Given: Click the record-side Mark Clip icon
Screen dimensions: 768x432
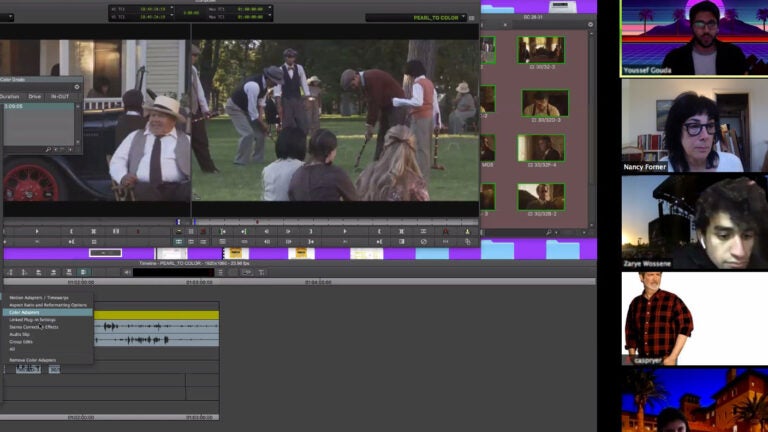Looking at the screenshot, I should point(402,231).
